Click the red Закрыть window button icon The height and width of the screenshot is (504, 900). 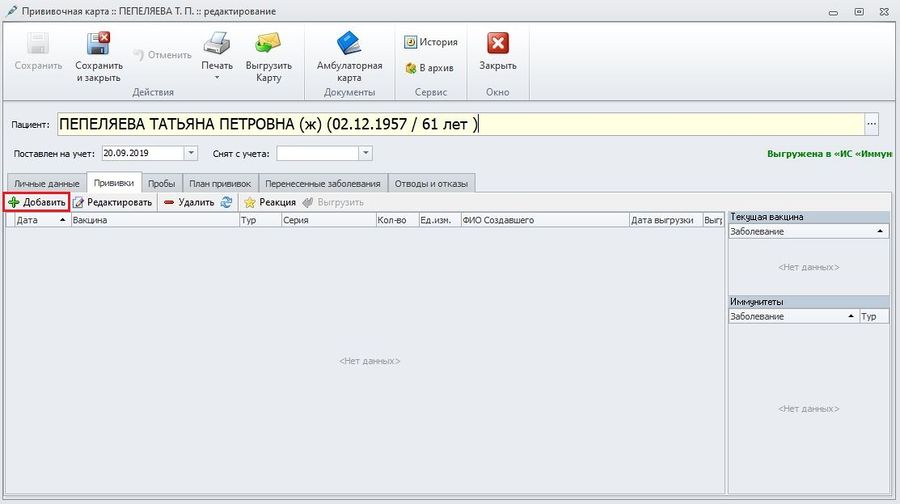[x=497, y=44]
